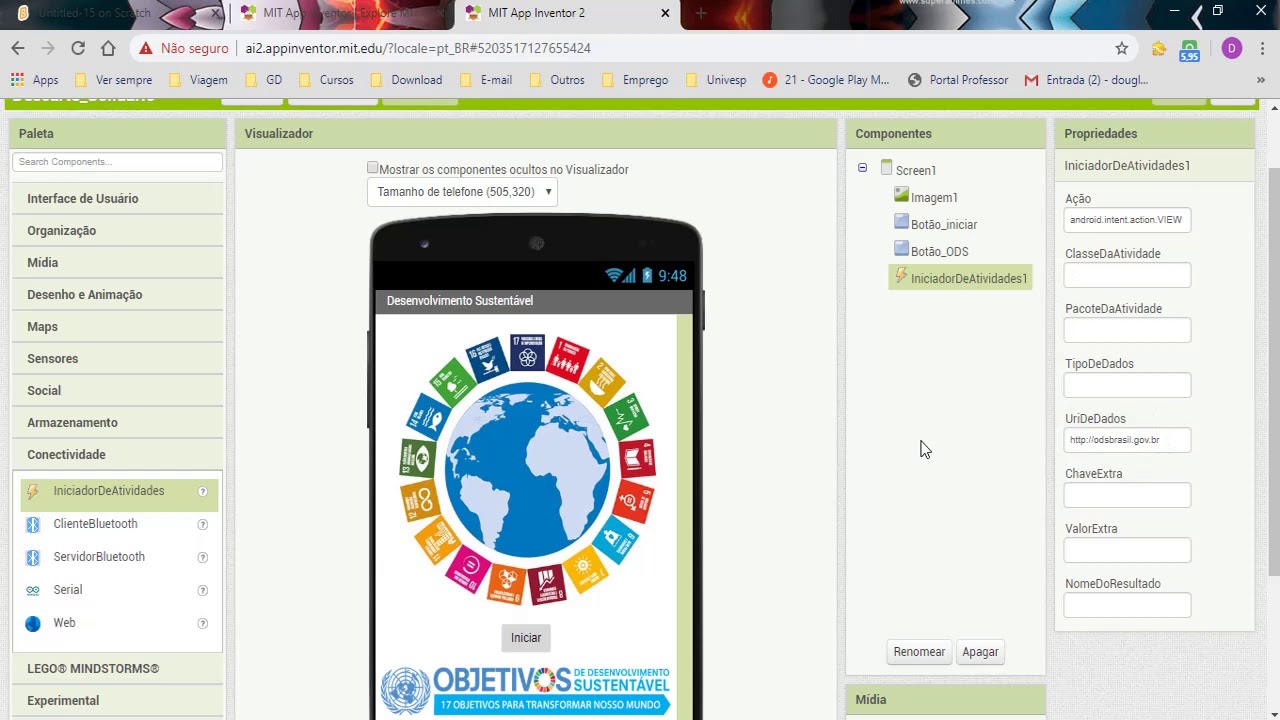Click the 'Não seguro' warning icon
The width and height of the screenshot is (1280, 720).
pos(146,48)
